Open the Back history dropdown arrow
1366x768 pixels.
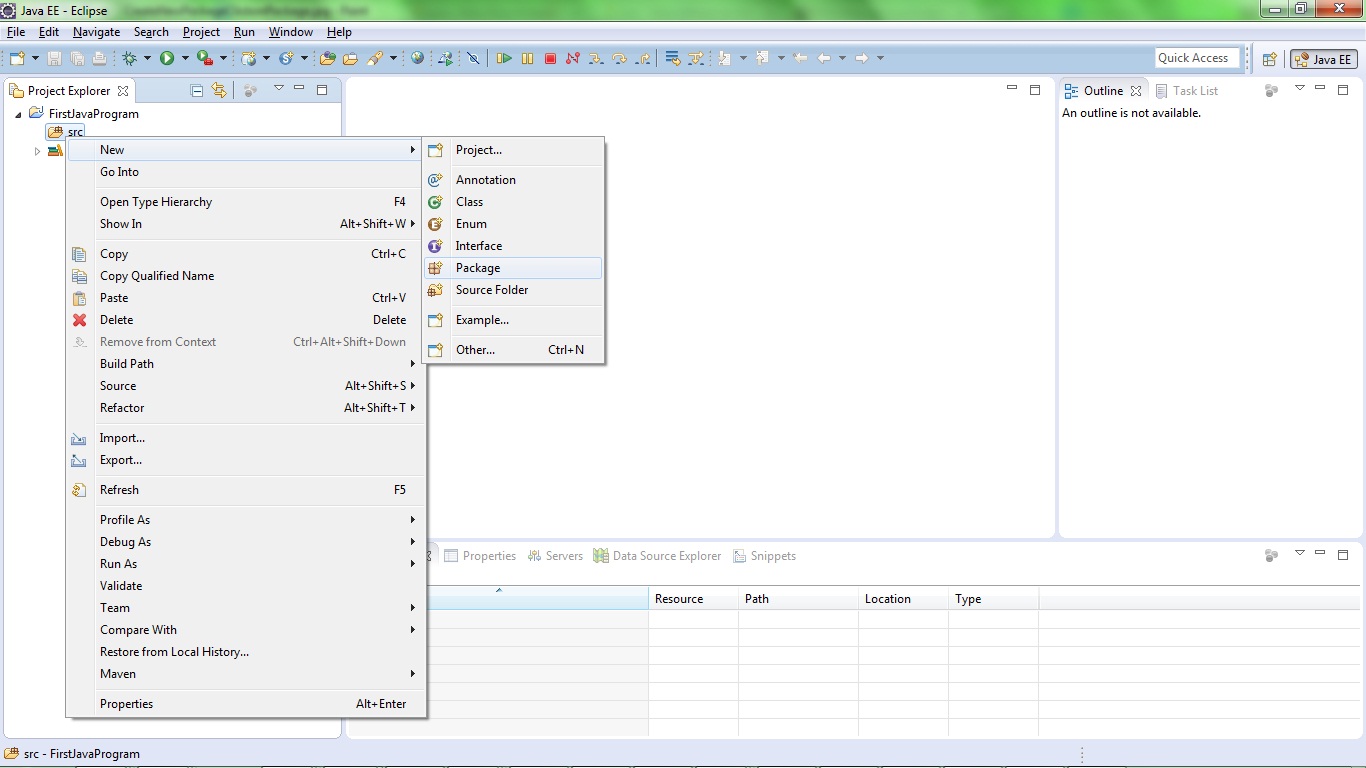842,59
